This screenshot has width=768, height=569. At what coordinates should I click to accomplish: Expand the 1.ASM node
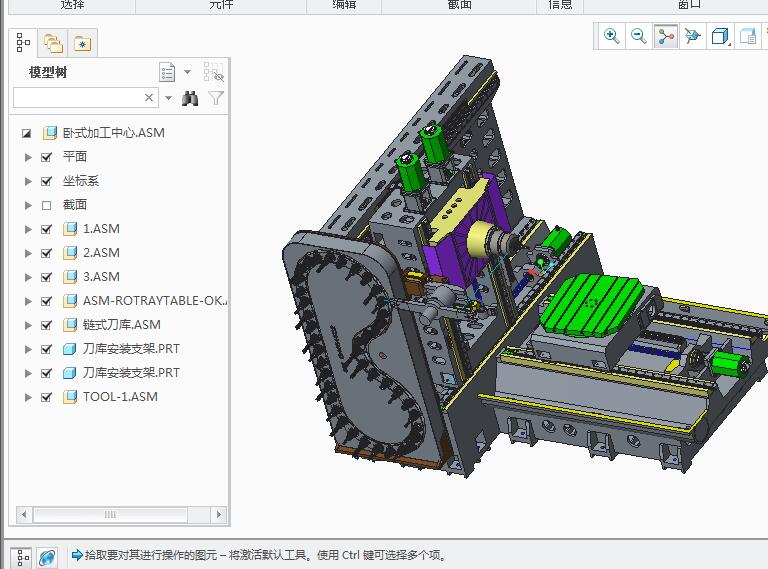coord(28,229)
